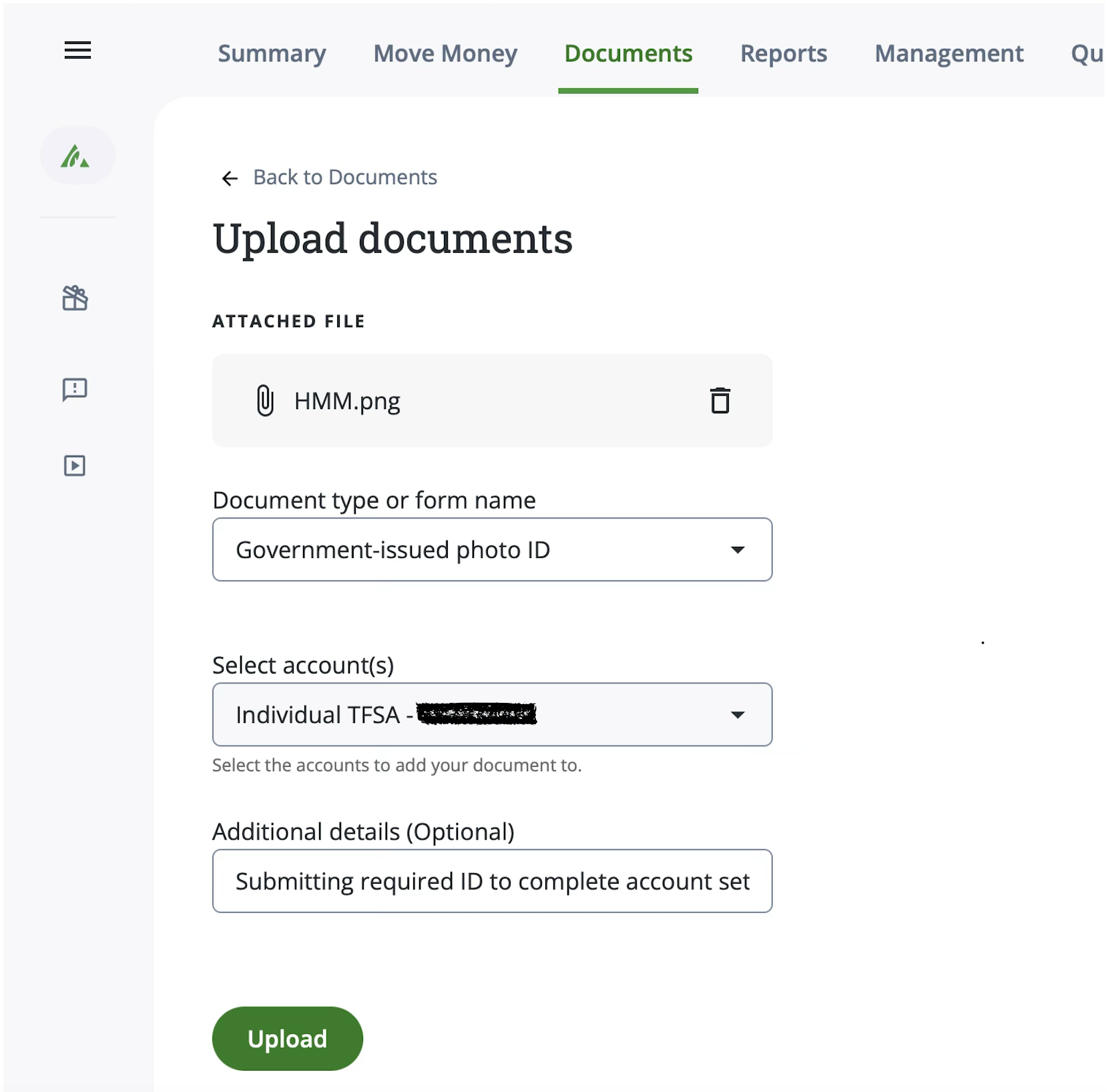Expand the Government-issued photo ID dropdown arrow
Viewport: 1108px width, 1092px height.
pos(737,550)
